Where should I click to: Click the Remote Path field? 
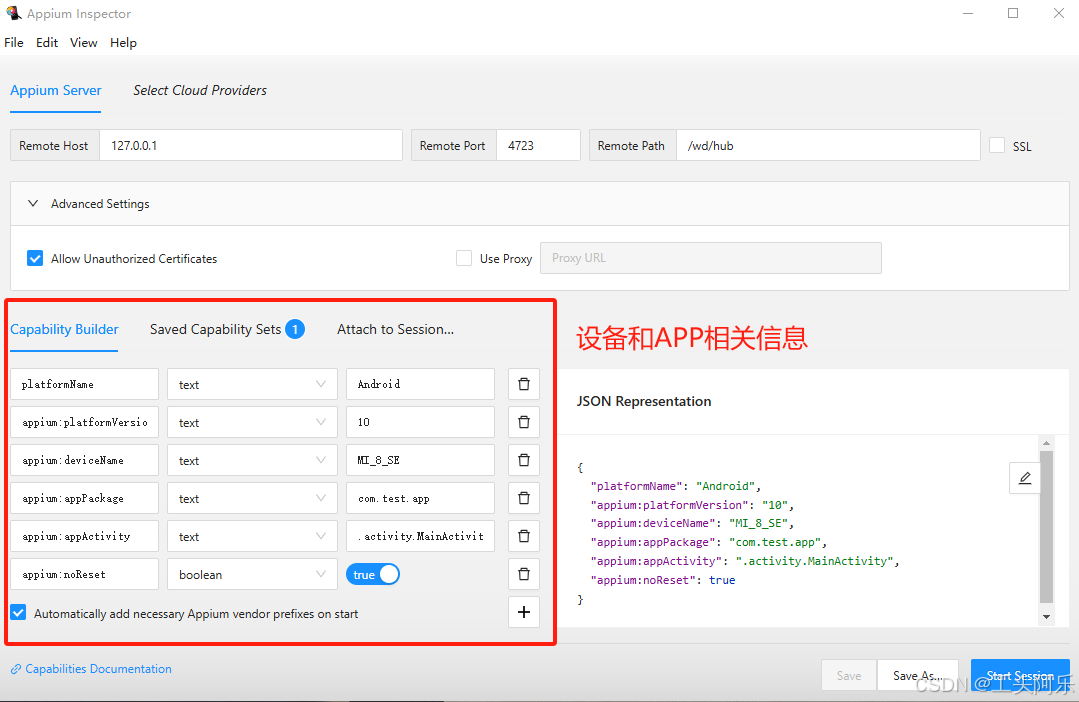(x=829, y=145)
